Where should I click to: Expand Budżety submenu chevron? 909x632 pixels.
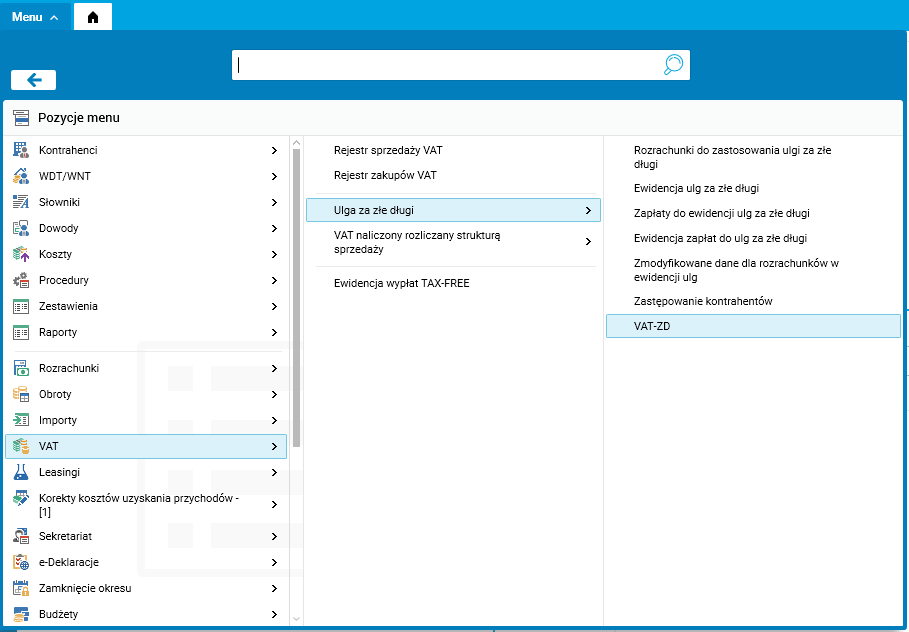point(274,615)
